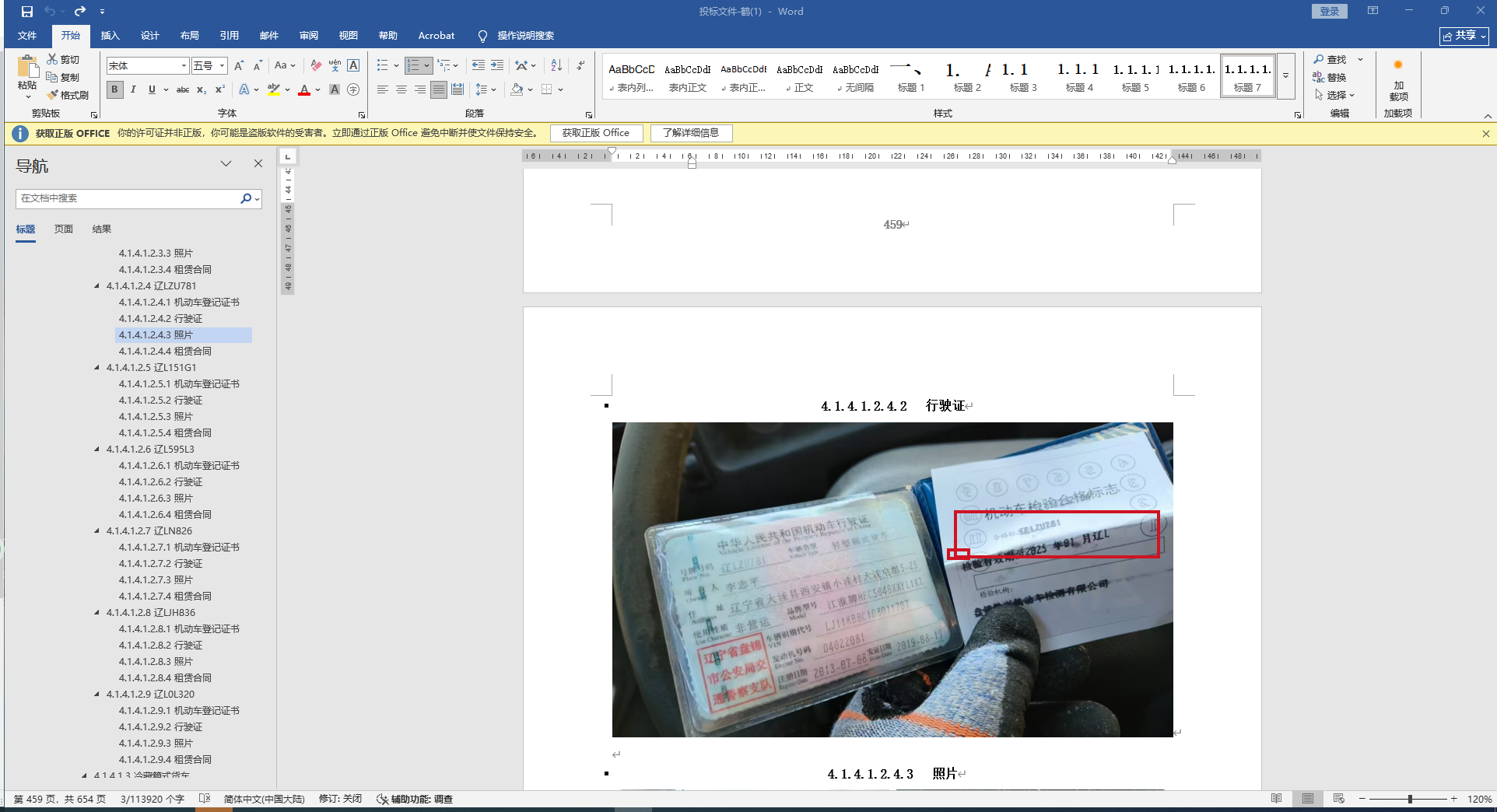Toggle subscript formatting
This screenshot has height=812, width=1497.
click(x=202, y=89)
